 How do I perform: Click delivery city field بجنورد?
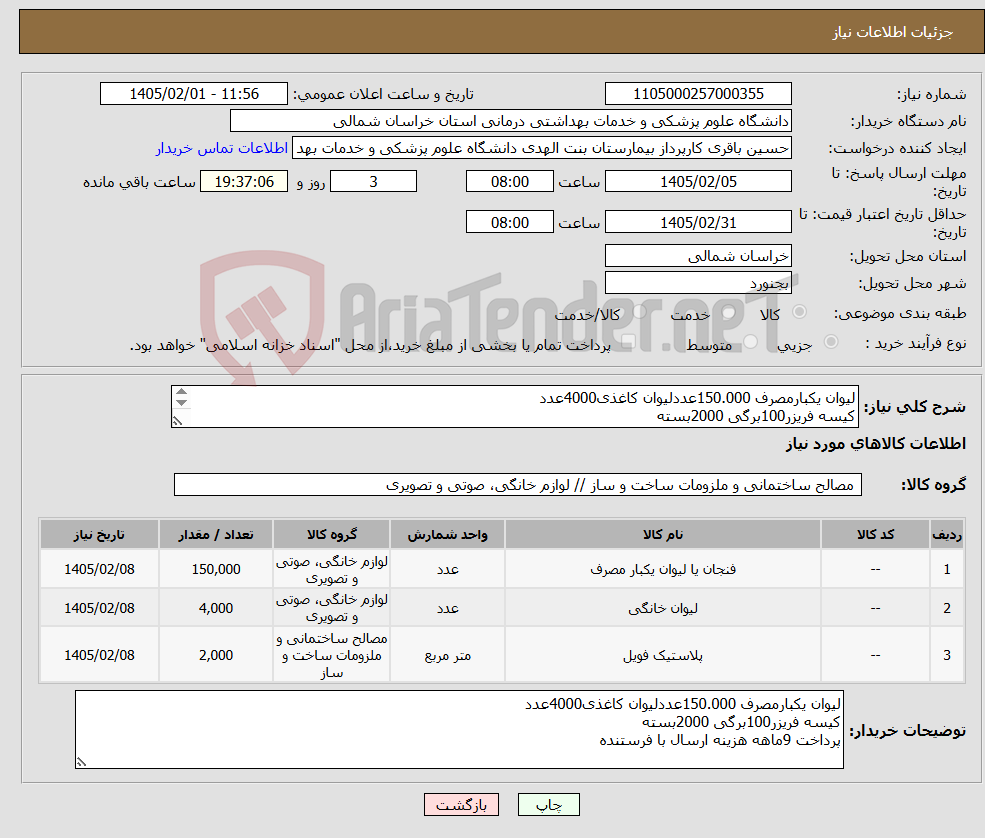coord(698,283)
